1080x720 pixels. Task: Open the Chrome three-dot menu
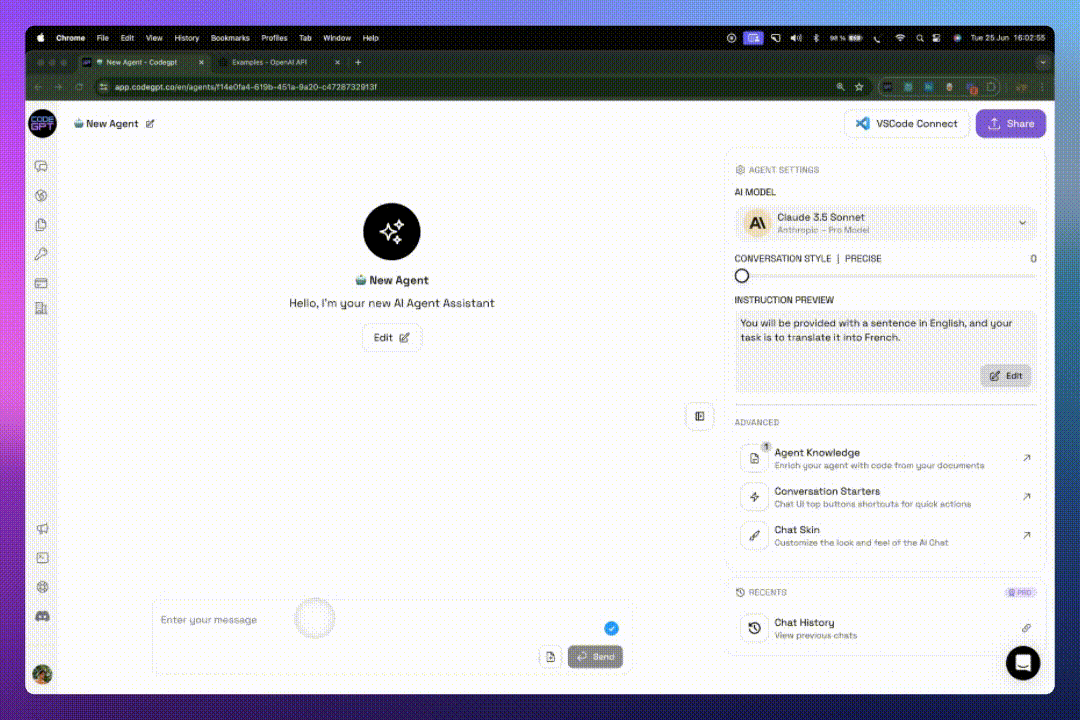click(1042, 87)
